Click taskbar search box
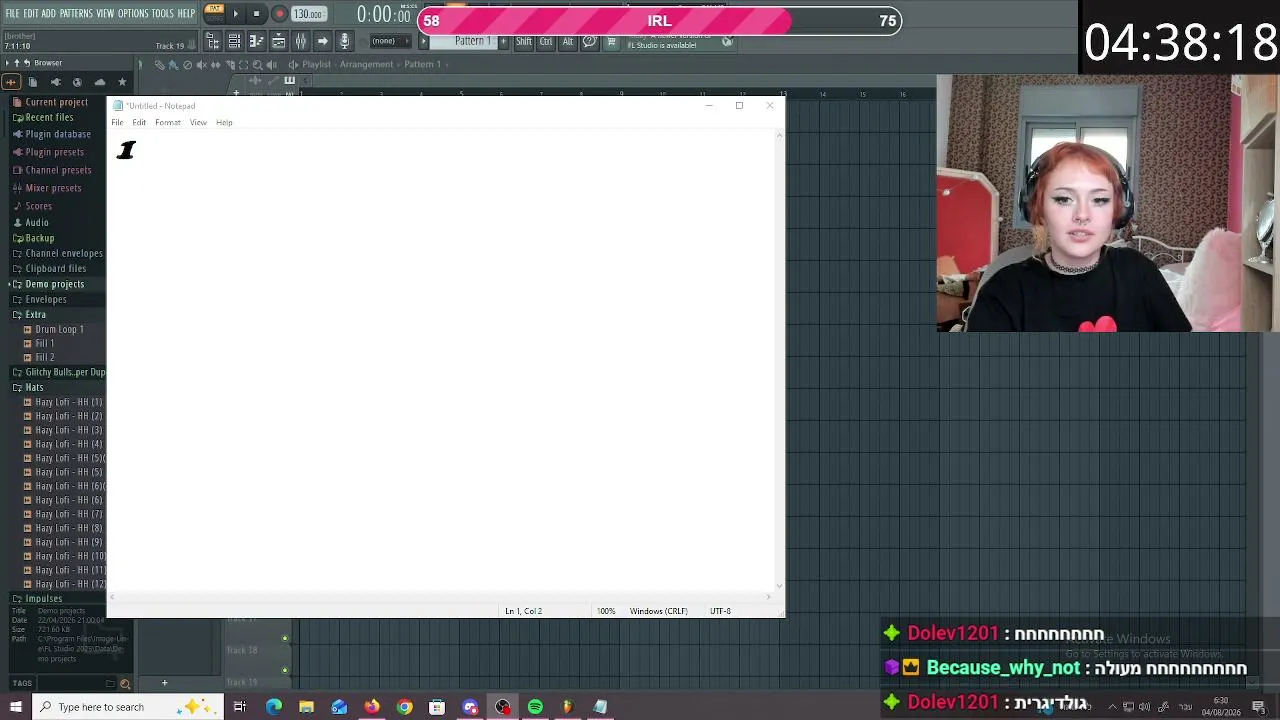 tap(127, 707)
